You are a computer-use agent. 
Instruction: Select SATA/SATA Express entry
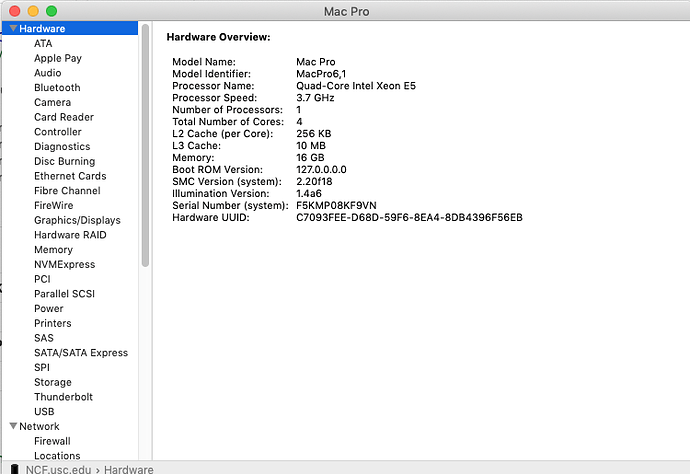coord(81,353)
